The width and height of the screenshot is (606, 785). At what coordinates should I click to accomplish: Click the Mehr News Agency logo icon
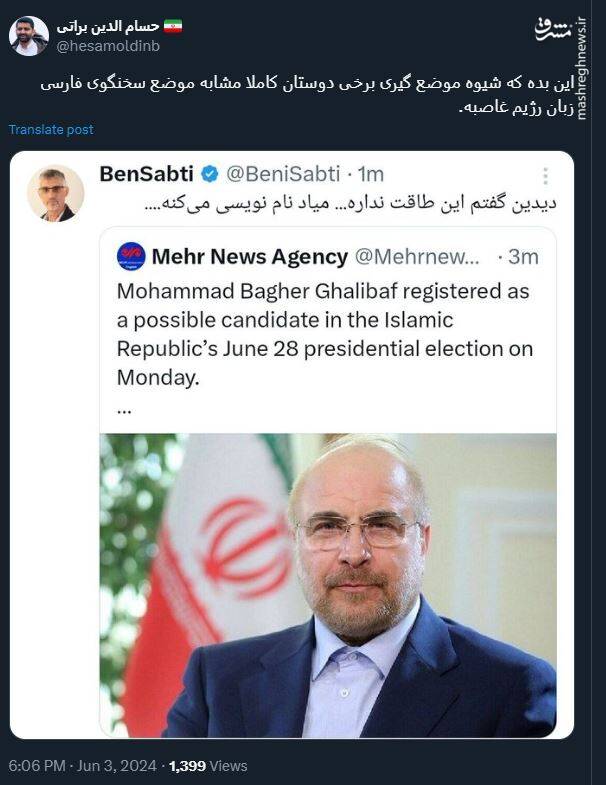pos(131,257)
